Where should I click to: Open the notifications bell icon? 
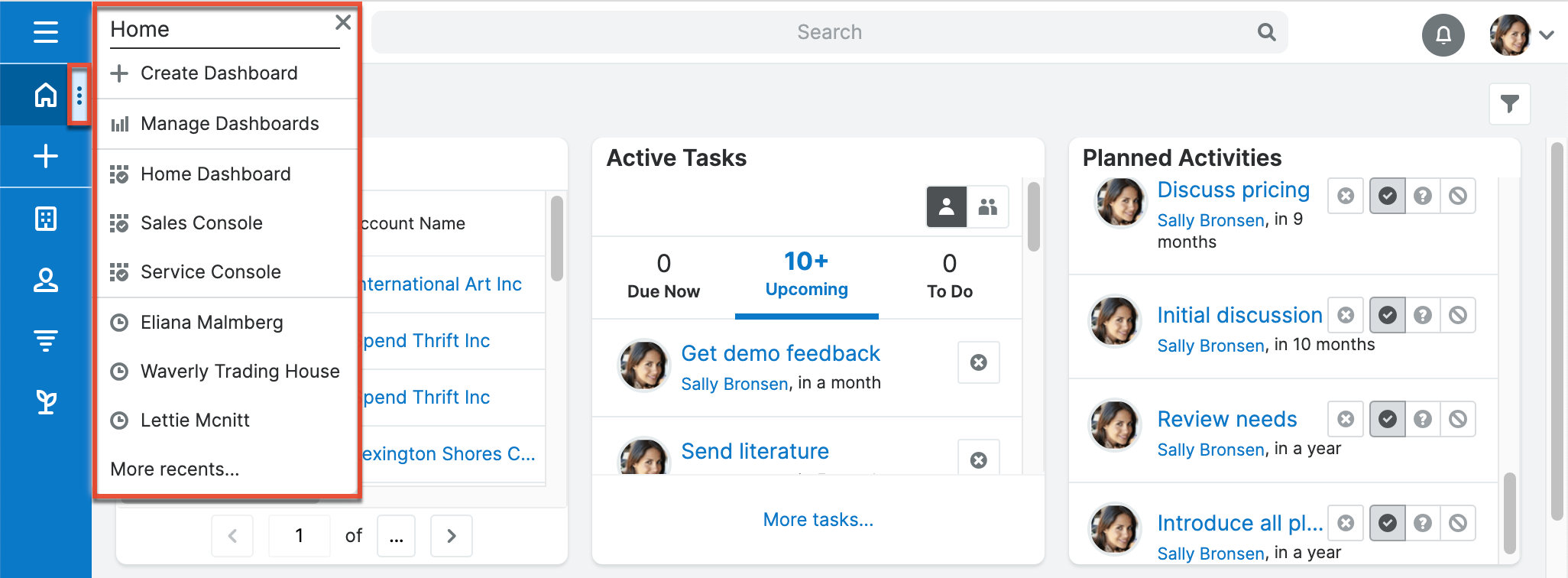pyautogui.click(x=1443, y=34)
